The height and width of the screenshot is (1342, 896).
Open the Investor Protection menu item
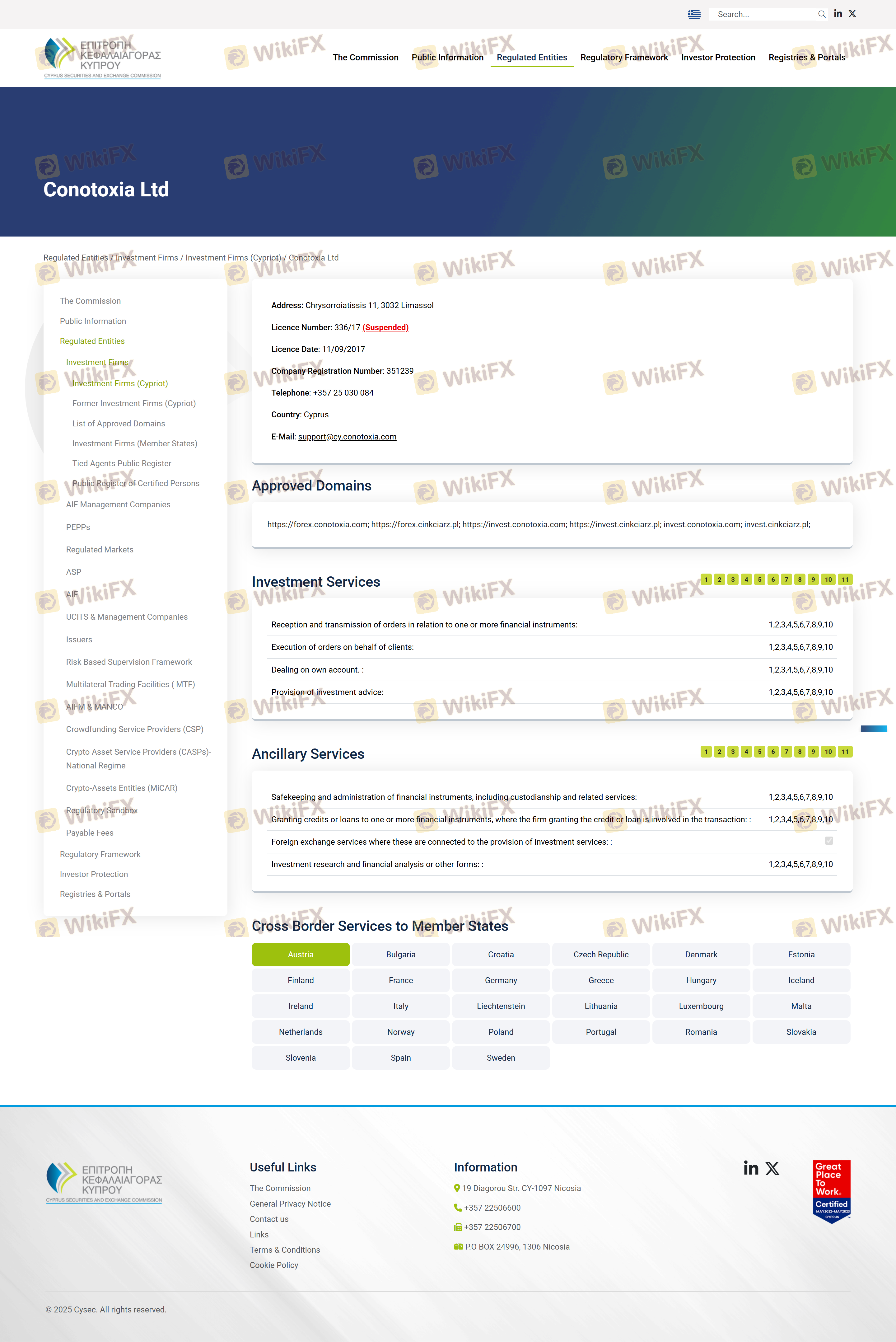coord(718,58)
